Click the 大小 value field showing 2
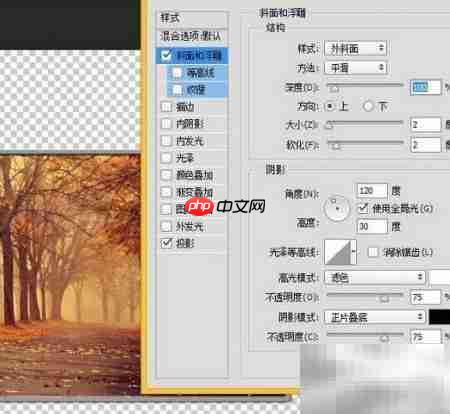This screenshot has height=414, width=450. pos(425,125)
